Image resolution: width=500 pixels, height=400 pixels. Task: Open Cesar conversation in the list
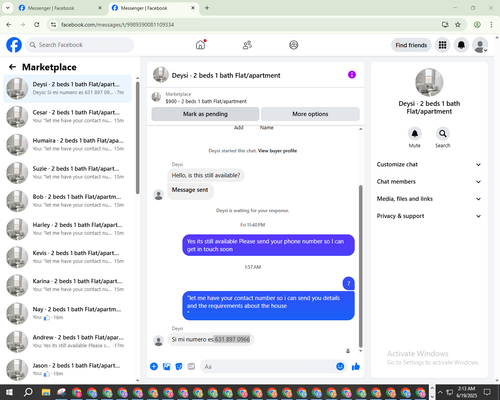coord(68,117)
